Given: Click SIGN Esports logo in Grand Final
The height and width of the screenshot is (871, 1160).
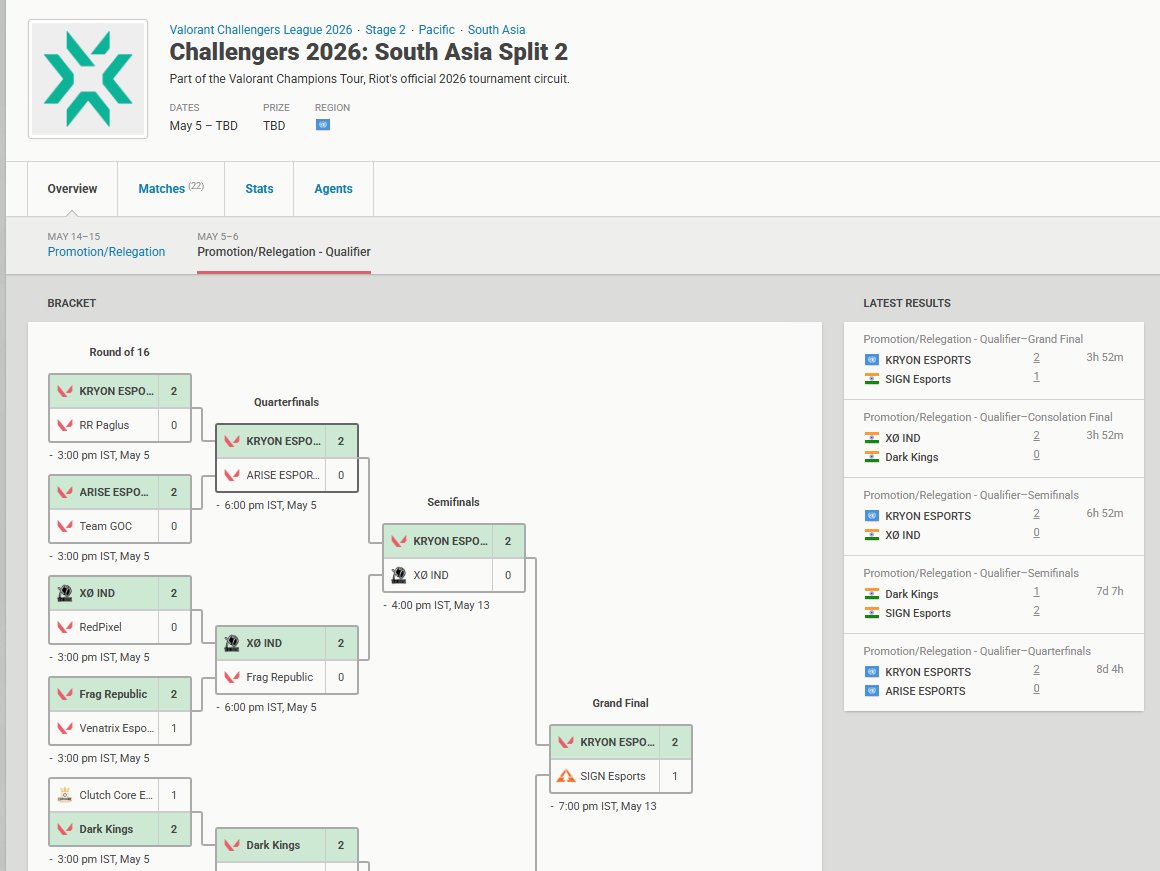Looking at the screenshot, I should pyautogui.click(x=567, y=776).
